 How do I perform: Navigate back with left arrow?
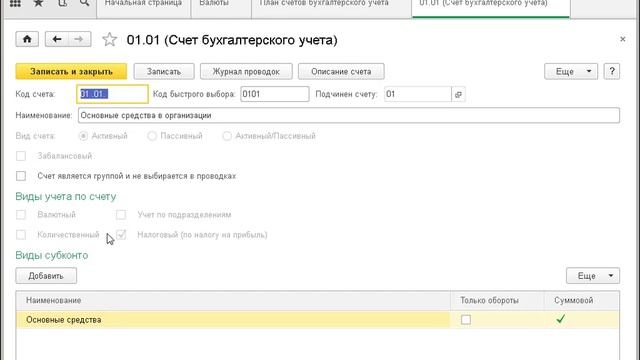(x=56, y=39)
